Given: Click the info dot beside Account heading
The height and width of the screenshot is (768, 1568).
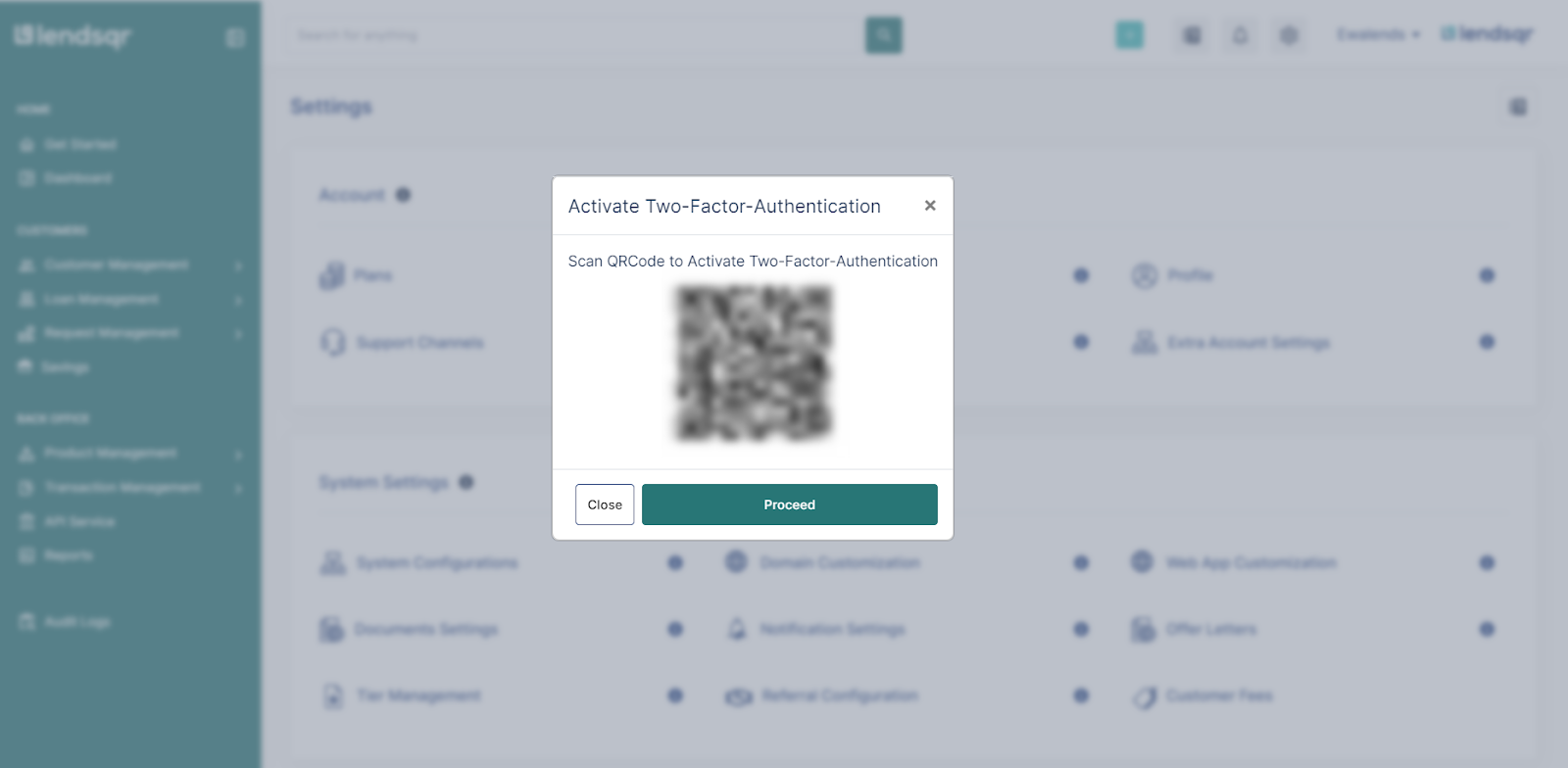Looking at the screenshot, I should click(x=403, y=195).
